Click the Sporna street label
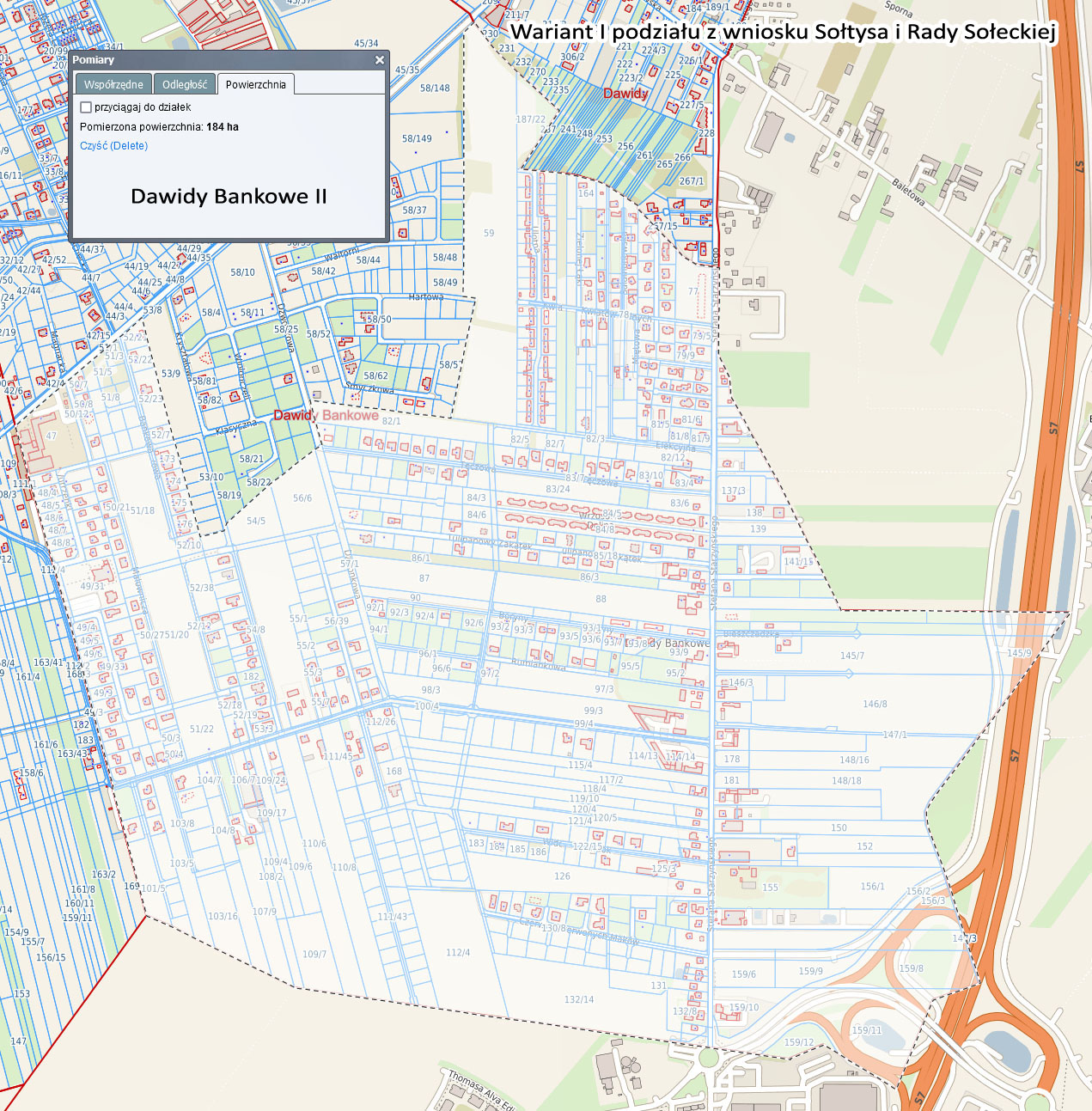Screen dimensions: 1092x1111 (x=899, y=10)
